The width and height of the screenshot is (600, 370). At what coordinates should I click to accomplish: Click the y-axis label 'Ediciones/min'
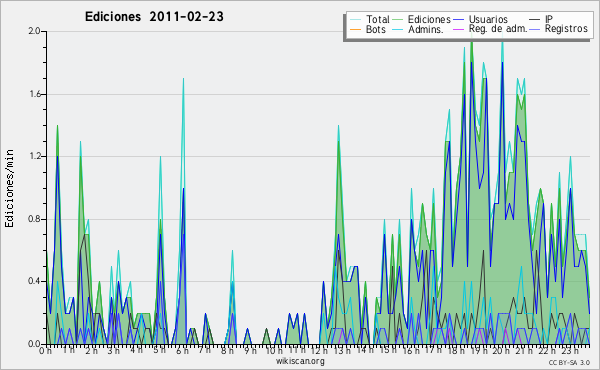coord(9,188)
